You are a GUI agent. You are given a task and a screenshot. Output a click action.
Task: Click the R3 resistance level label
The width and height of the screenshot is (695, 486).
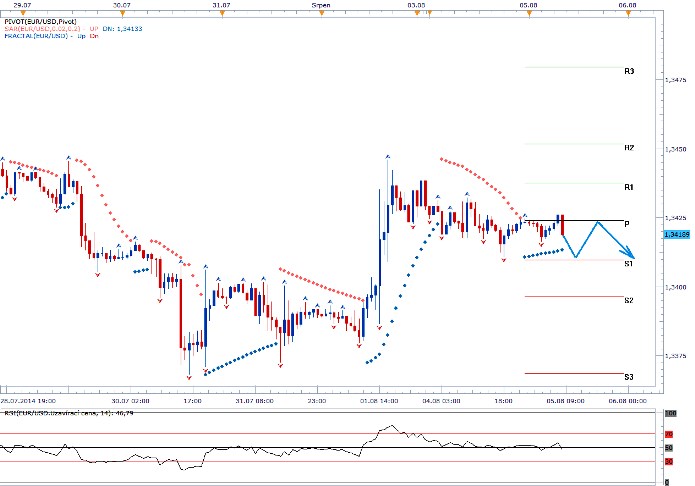click(x=629, y=71)
